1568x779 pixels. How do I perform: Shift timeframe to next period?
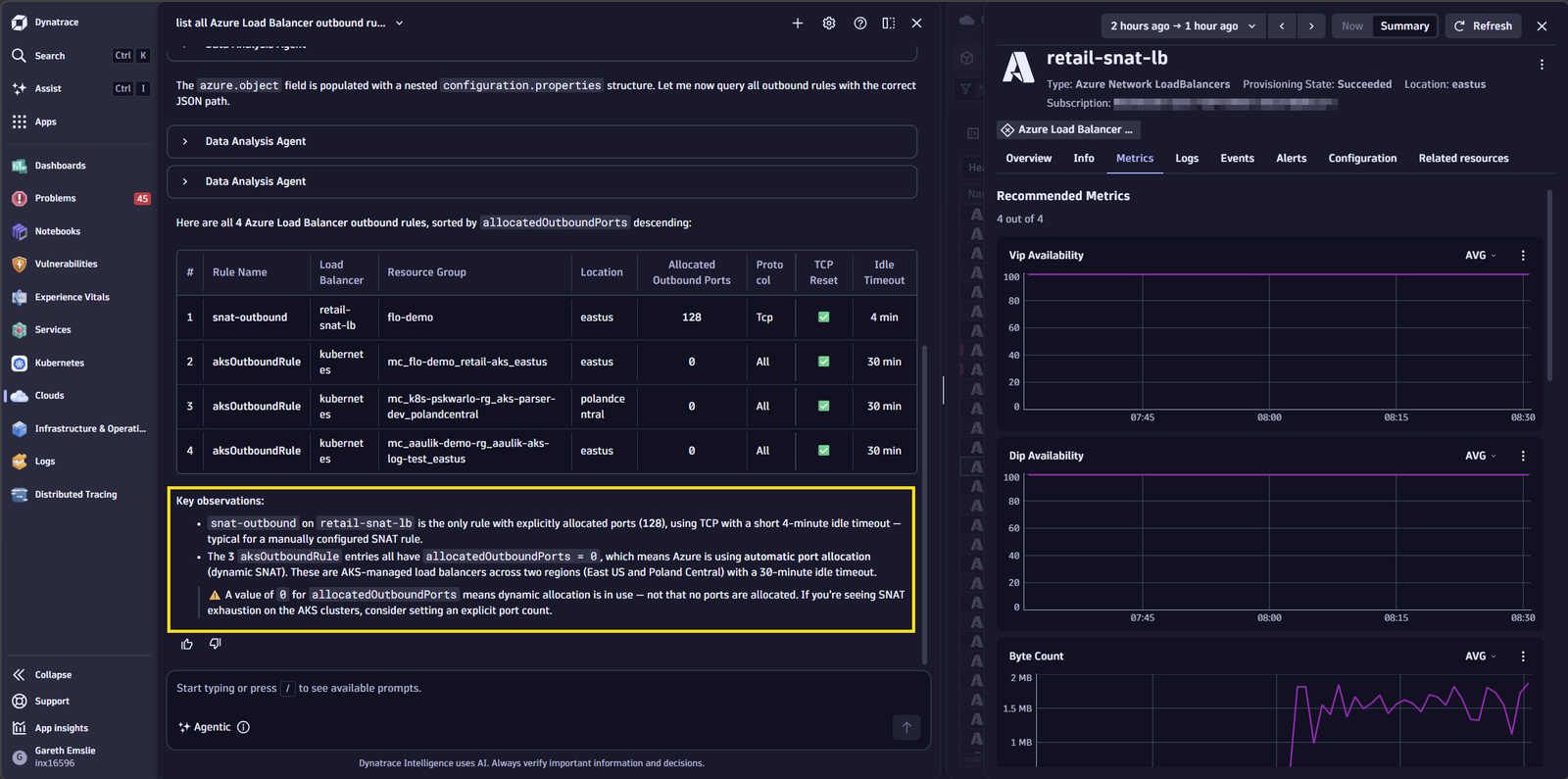(x=1311, y=26)
